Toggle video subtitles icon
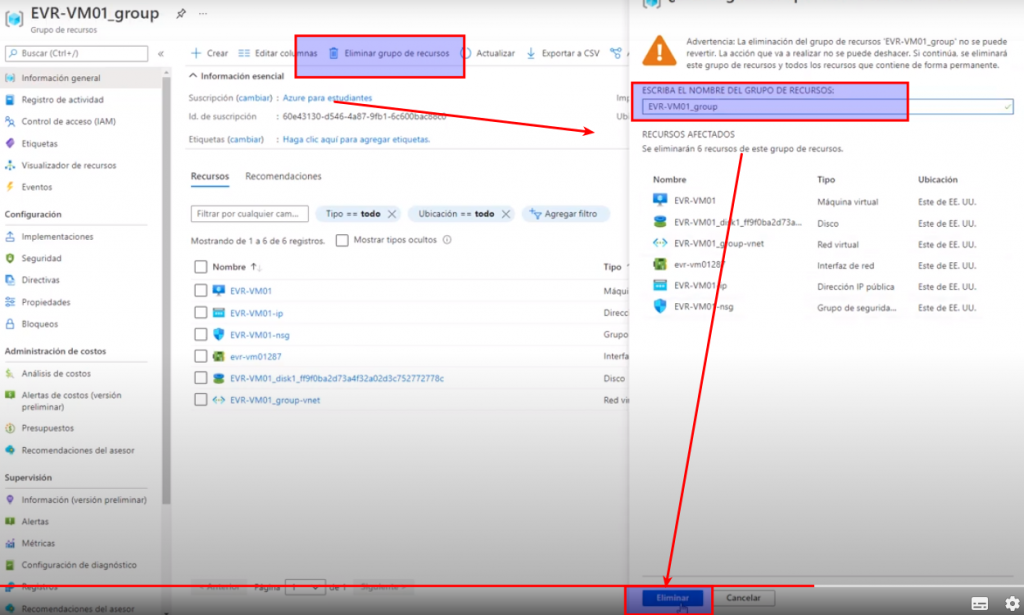Viewport: 1024px width, 615px height. pos(979,603)
